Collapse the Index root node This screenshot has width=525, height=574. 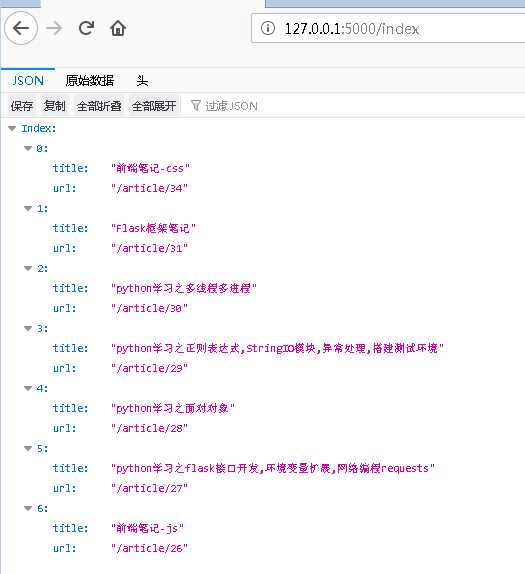(x=12, y=128)
